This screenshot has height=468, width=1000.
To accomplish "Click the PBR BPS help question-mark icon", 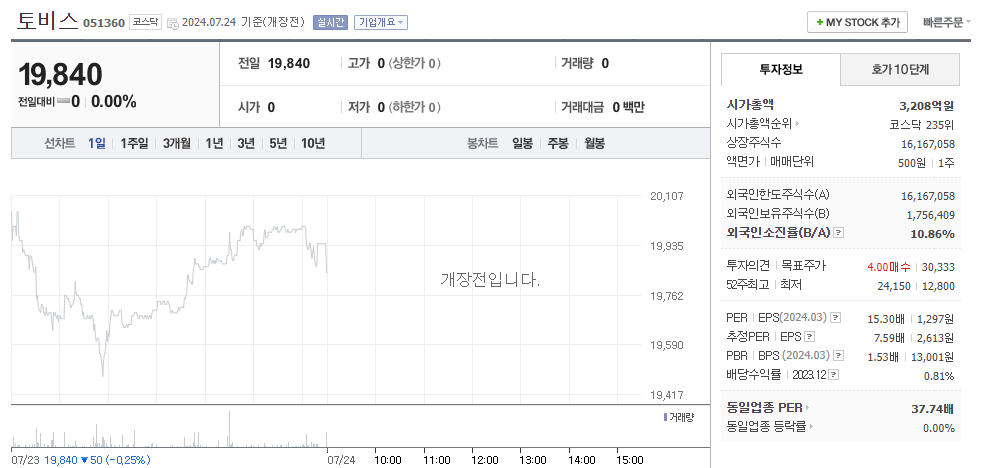I will 839,356.
